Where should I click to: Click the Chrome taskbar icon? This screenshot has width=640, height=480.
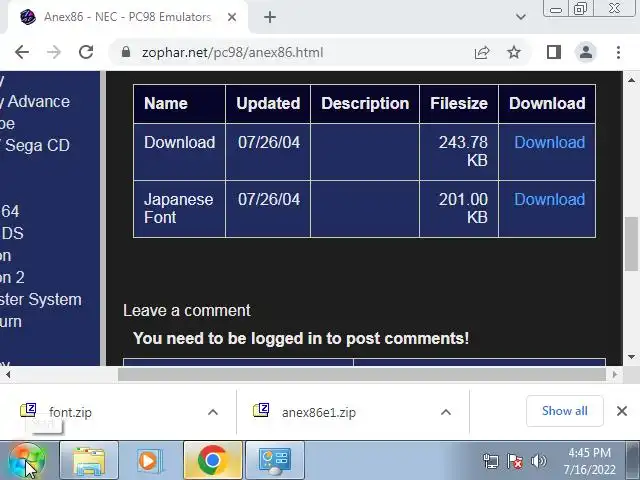(x=213, y=460)
